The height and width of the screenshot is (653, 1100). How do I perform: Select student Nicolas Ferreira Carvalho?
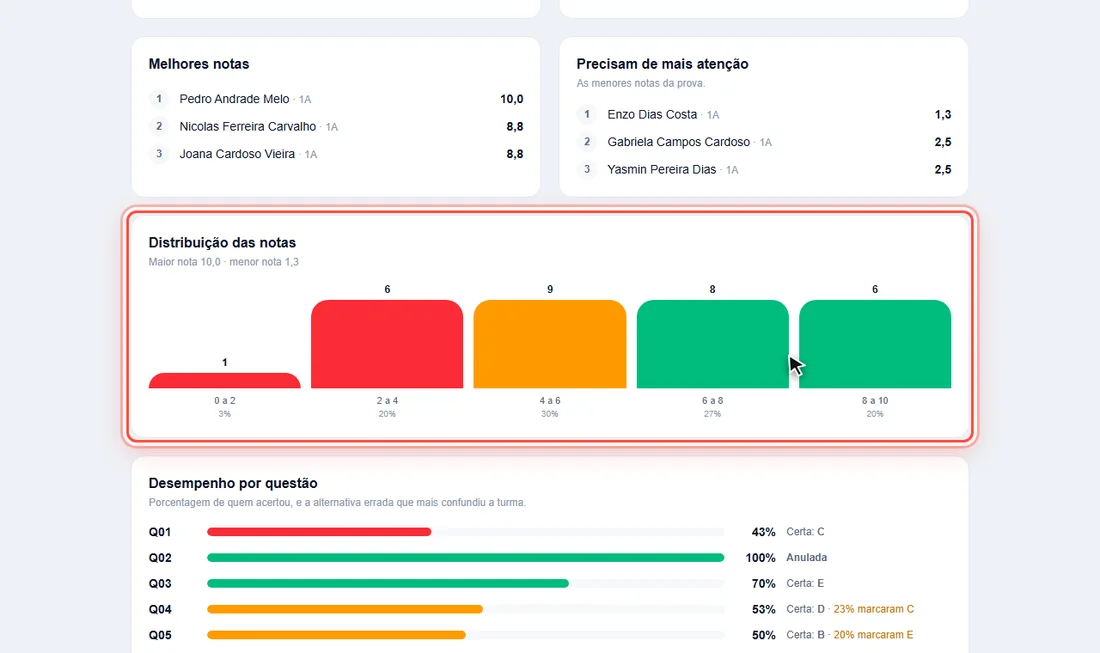[x=248, y=126]
